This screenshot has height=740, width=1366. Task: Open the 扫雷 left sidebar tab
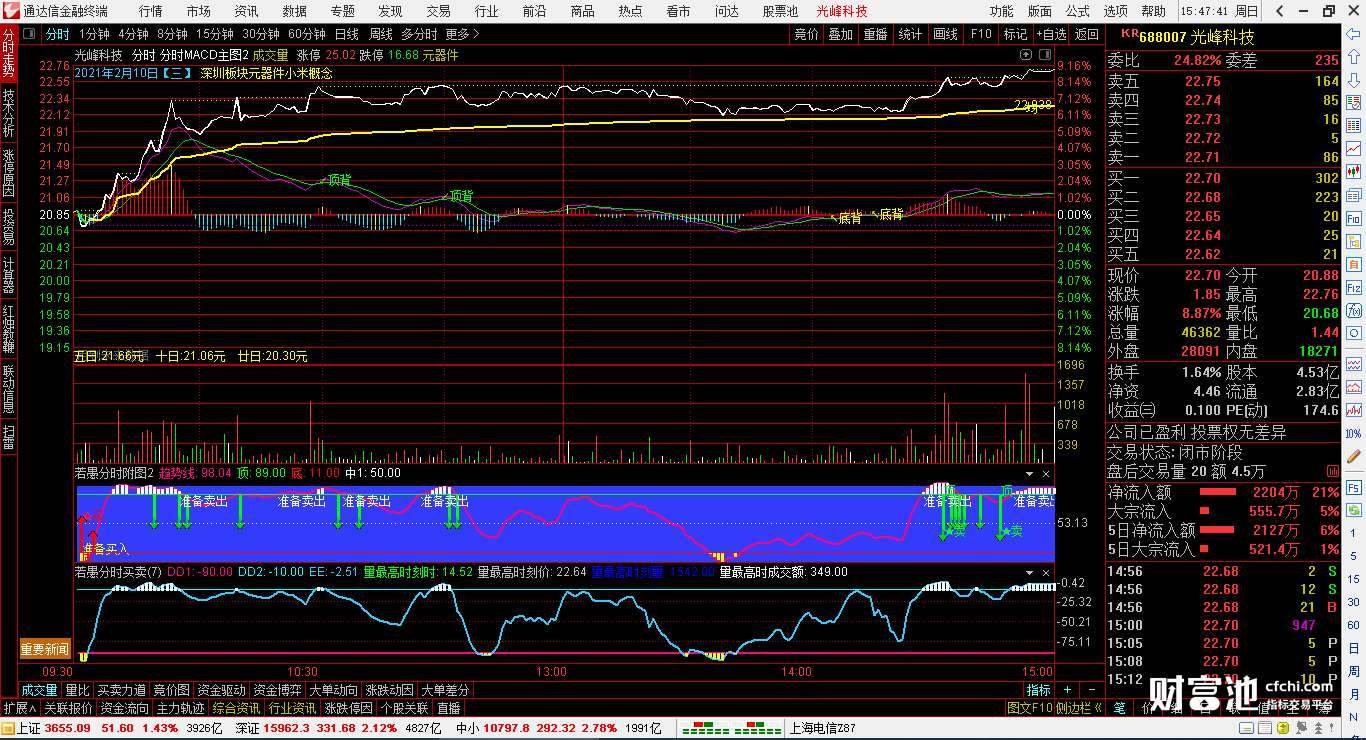(8, 437)
